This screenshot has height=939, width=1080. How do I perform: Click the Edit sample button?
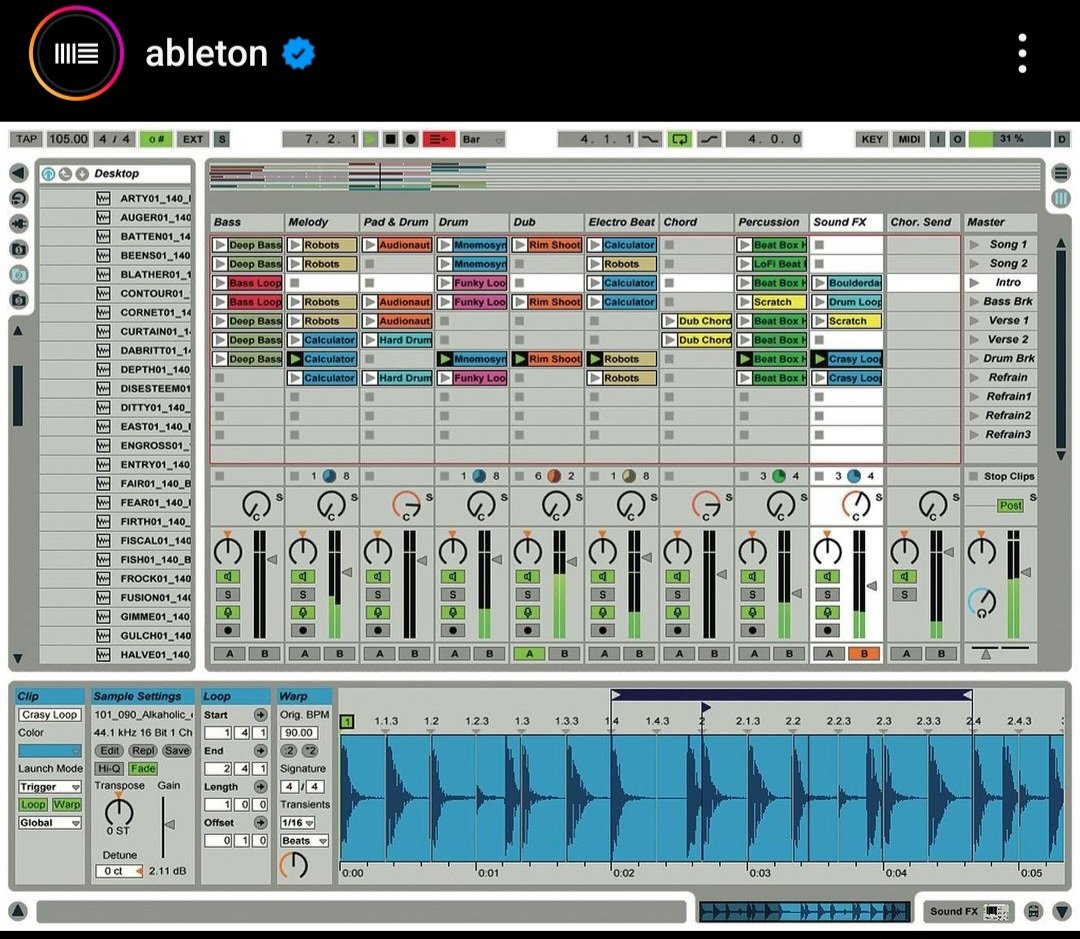coord(110,751)
